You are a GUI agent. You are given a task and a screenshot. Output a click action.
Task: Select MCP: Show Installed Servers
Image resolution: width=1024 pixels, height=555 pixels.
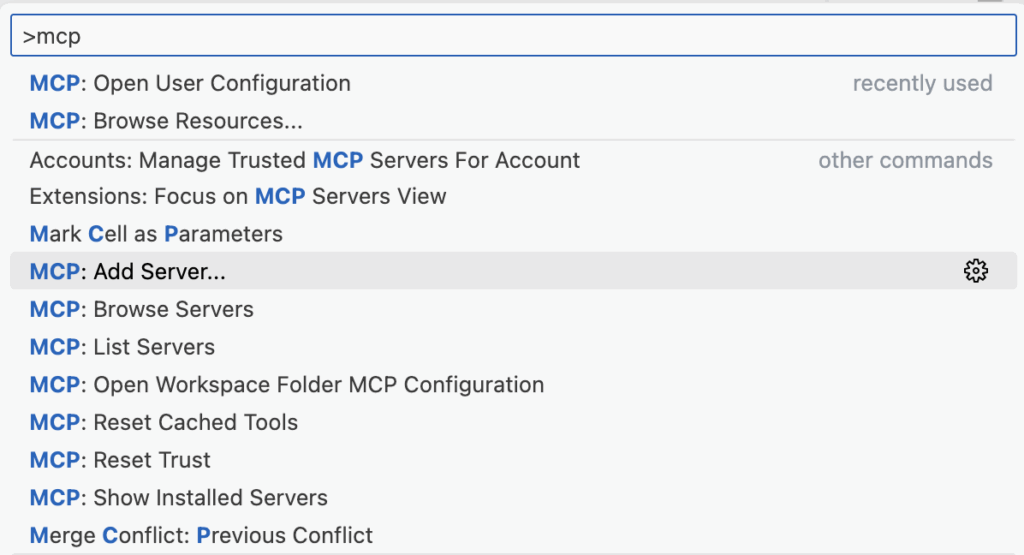click(x=179, y=498)
